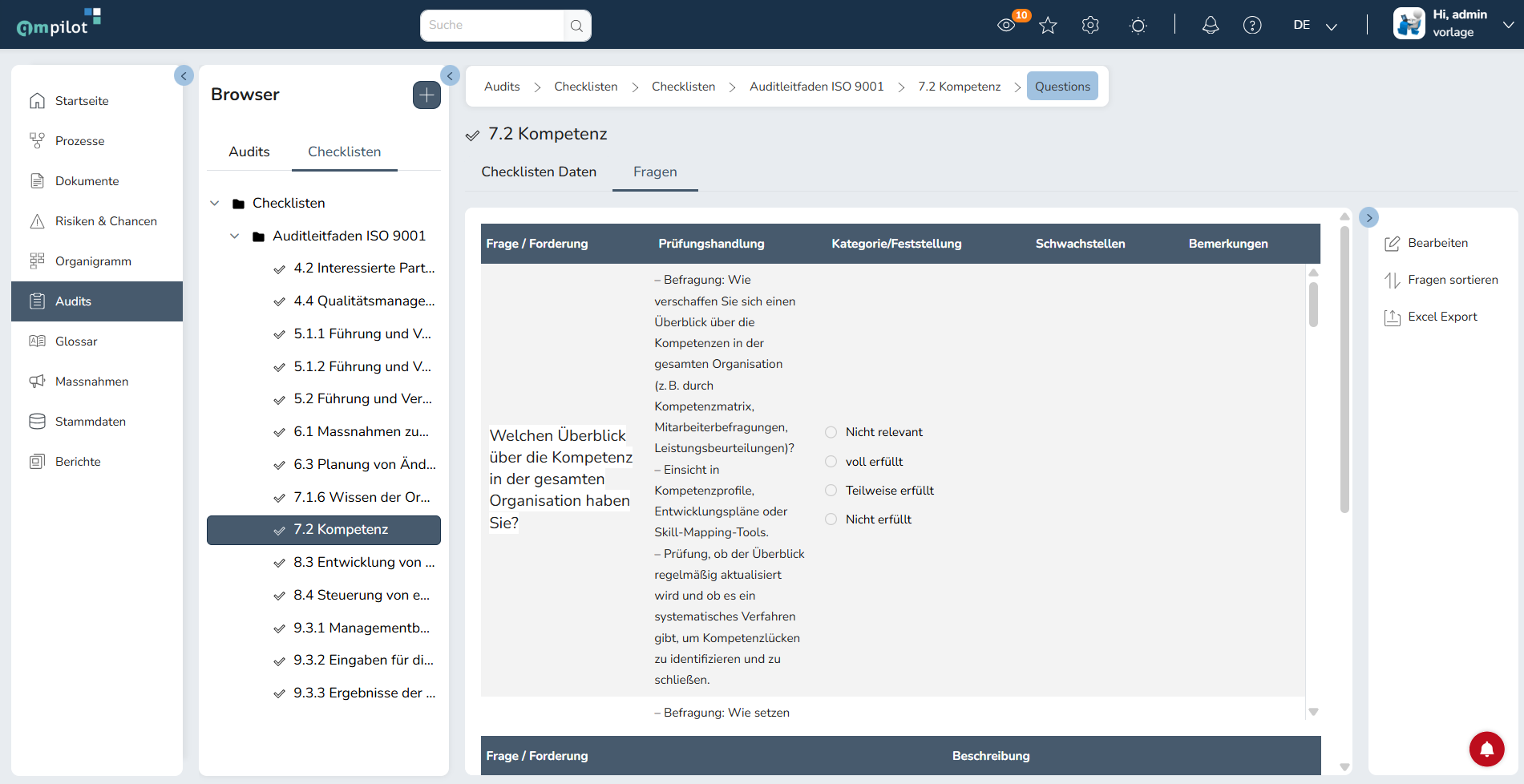
Task: Click the red floating notification bell
Action: (1486, 750)
